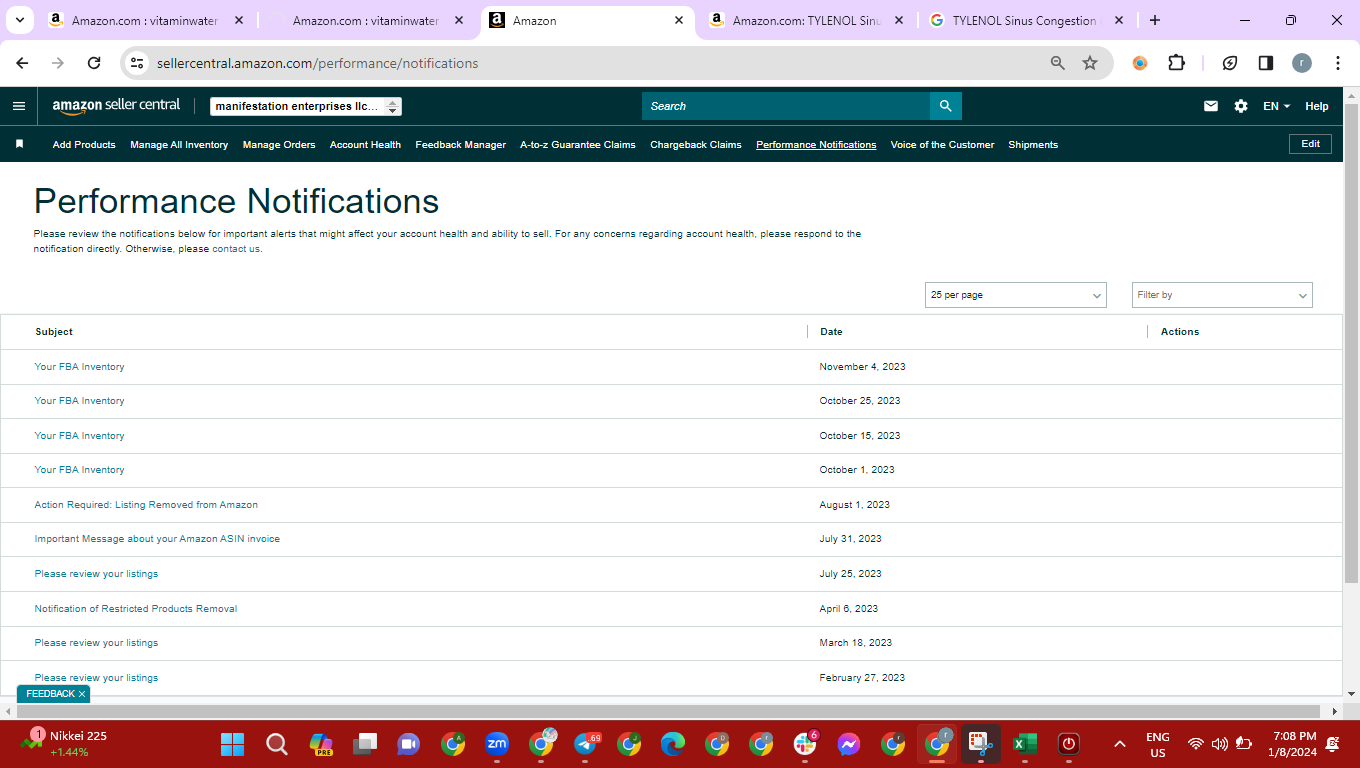
Task: Go back with the browser back arrow
Action: pyautogui.click(x=23, y=63)
